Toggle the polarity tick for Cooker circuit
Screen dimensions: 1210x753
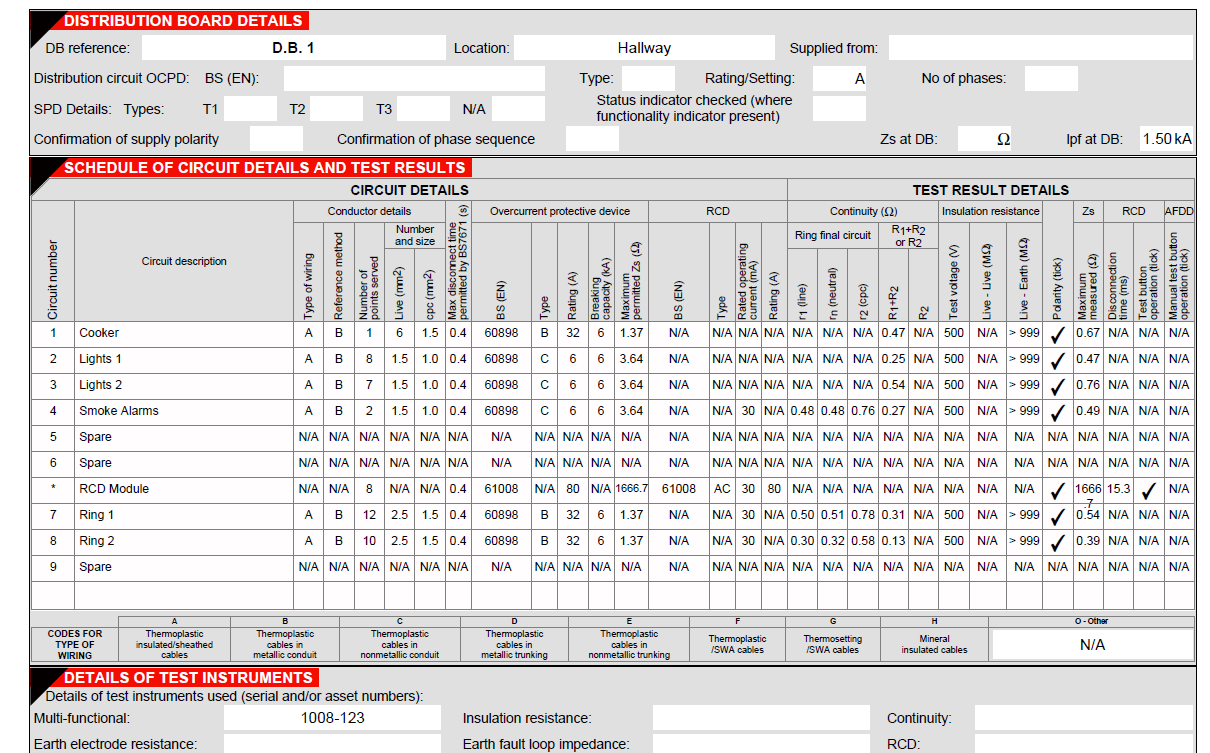[1057, 334]
